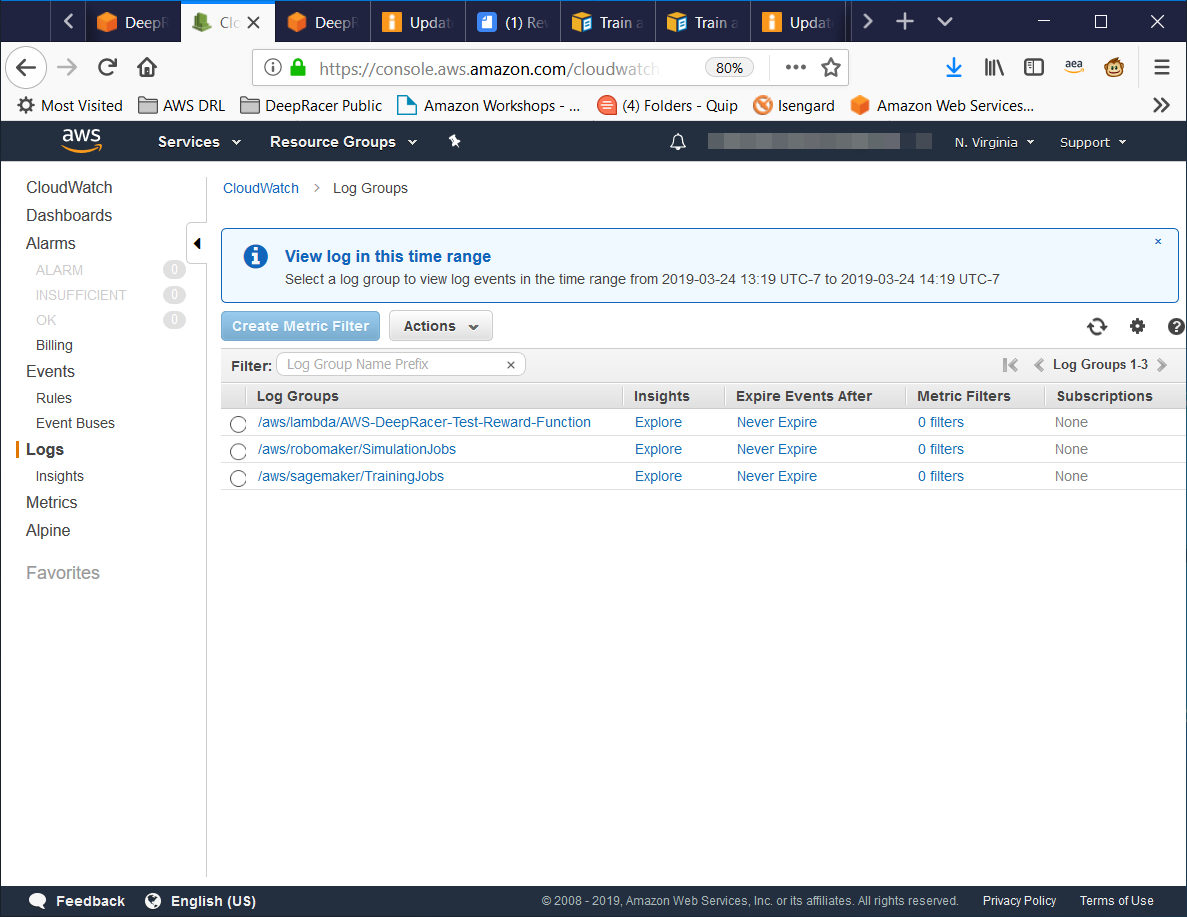Open the /aws/sagemaker/TrainingJobs log group link
Screen dimensions: 1187x917
pyautogui.click(x=351, y=476)
